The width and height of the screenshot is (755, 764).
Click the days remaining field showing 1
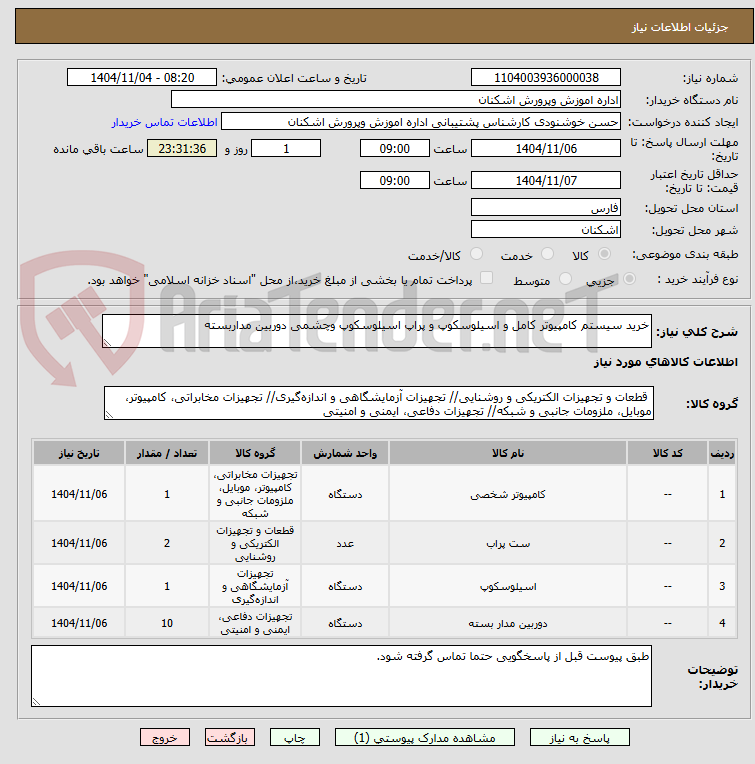286,149
